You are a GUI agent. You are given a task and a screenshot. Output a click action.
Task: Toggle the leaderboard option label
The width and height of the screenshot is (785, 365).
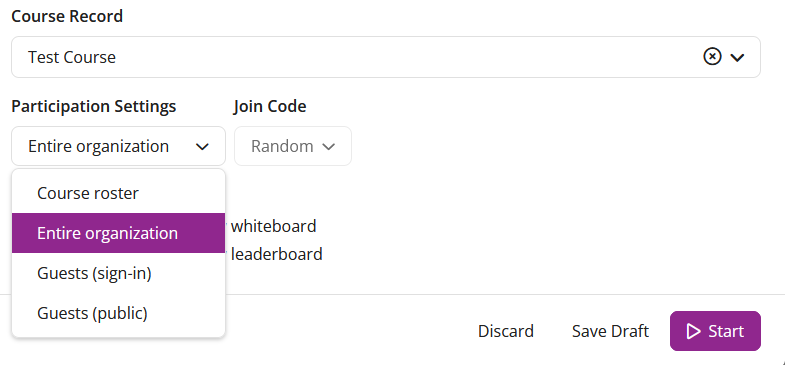point(277,254)
